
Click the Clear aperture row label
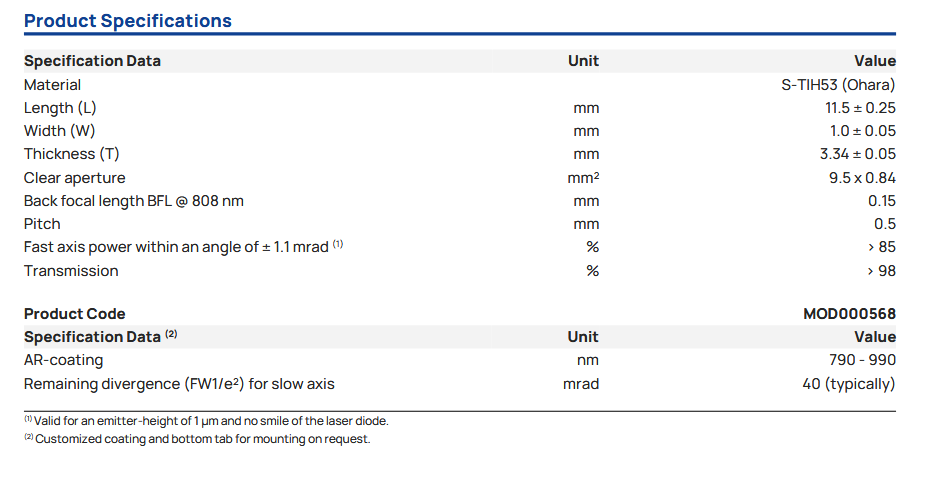(75, 178)
